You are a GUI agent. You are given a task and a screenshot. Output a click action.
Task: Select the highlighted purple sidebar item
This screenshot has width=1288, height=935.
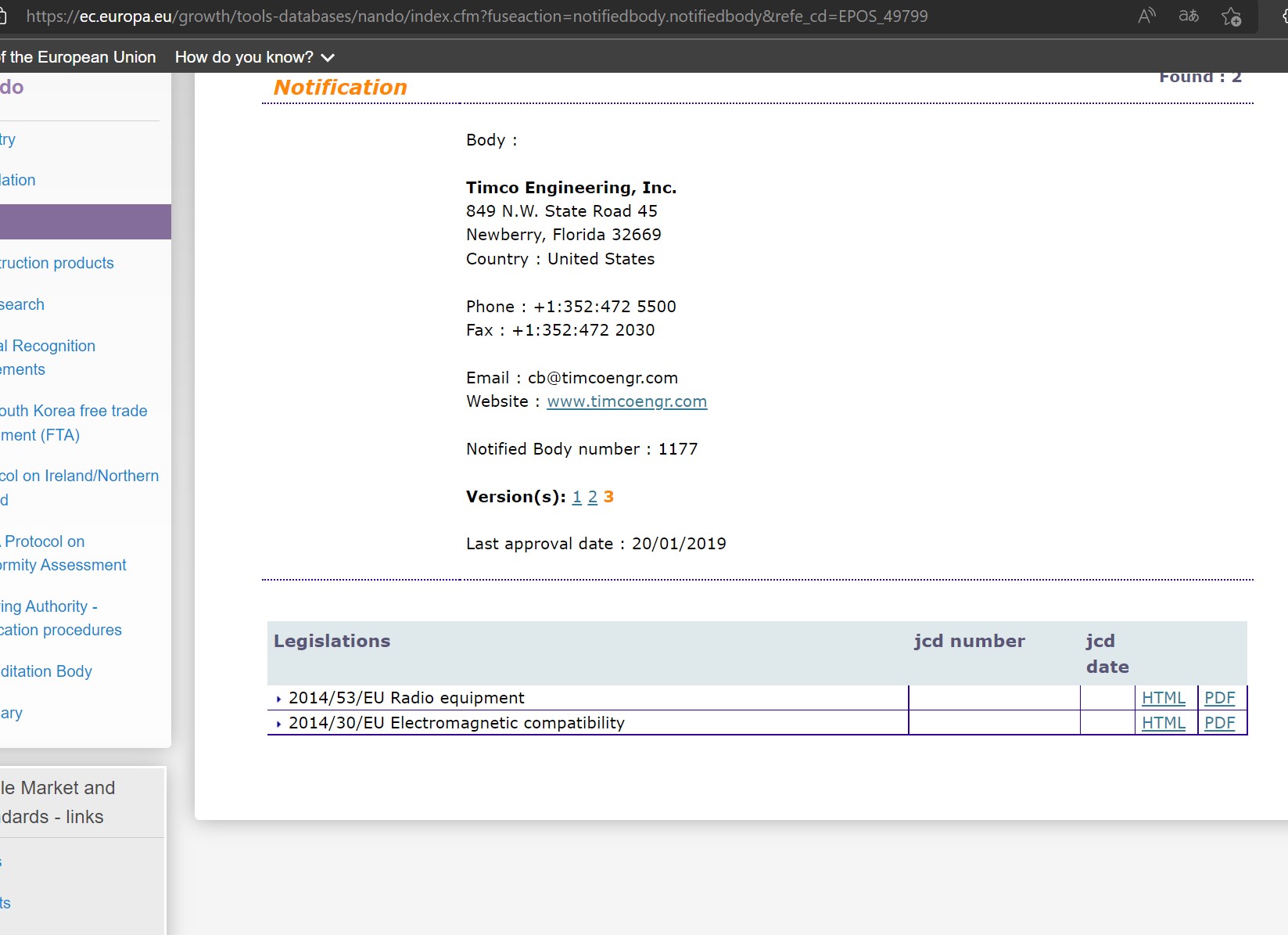click(85, 221)
